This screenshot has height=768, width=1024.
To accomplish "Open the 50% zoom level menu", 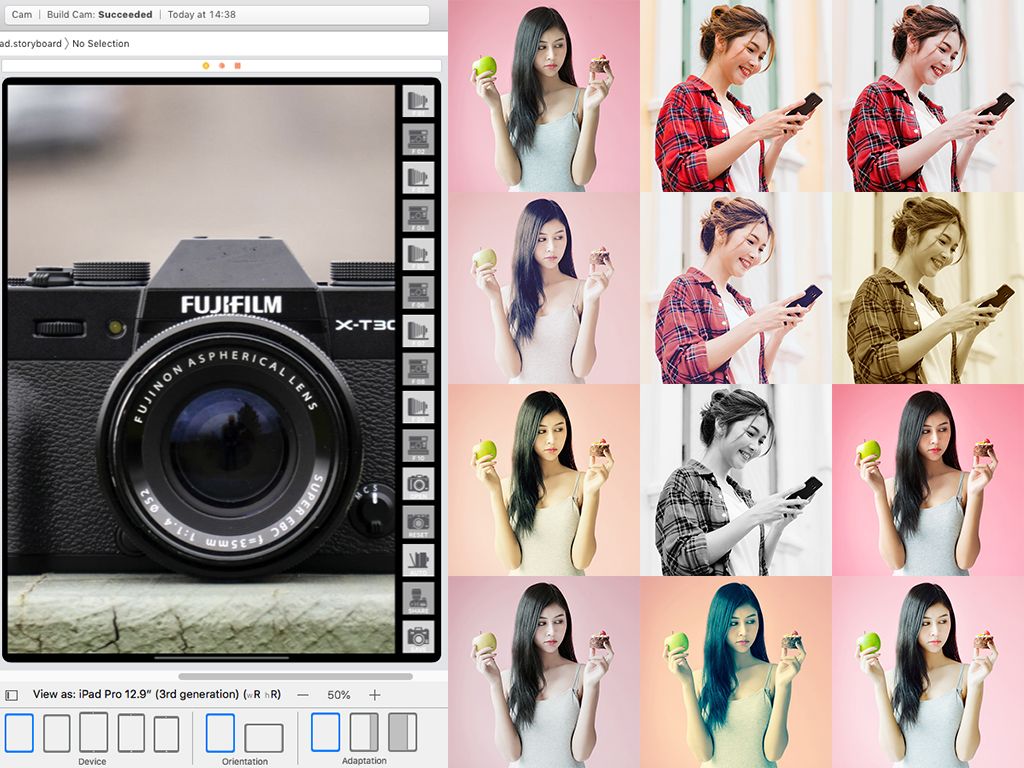I will pyautogui.click(x=339, y=695).
